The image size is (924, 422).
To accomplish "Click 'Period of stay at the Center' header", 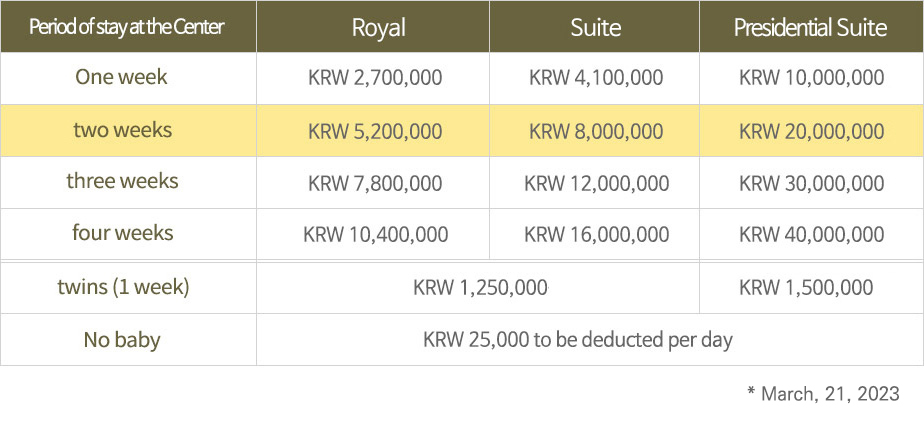I will pyautogui.click(x=127, y=27).
